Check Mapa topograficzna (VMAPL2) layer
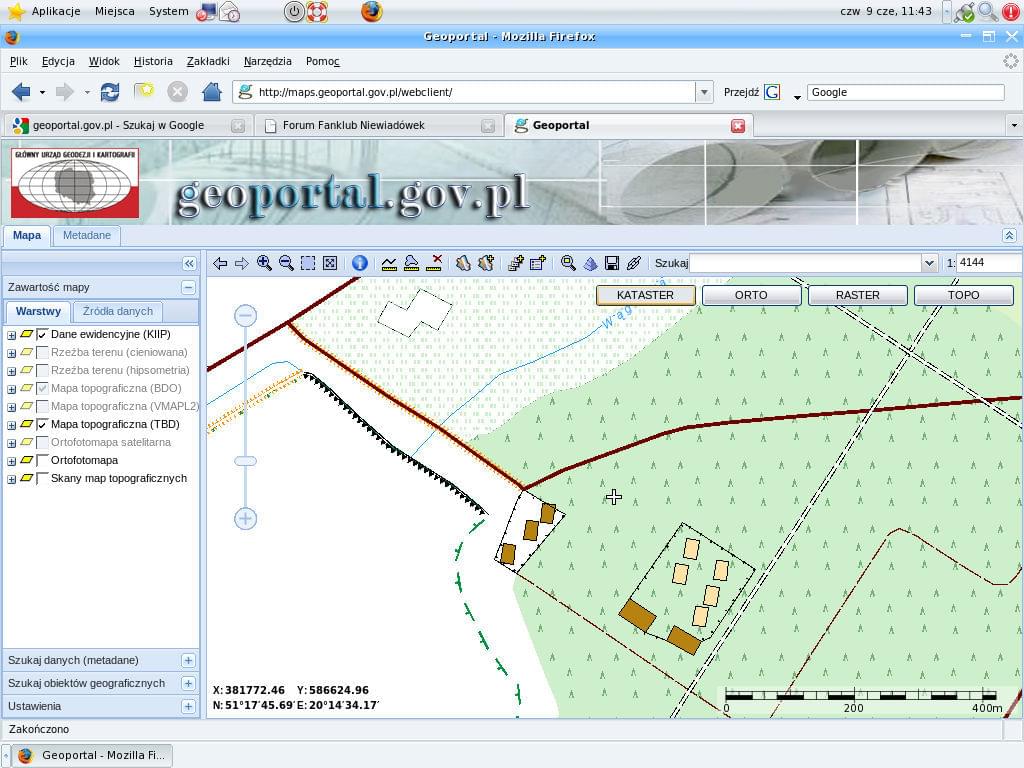1024x768 pixels. pos(42,406)
